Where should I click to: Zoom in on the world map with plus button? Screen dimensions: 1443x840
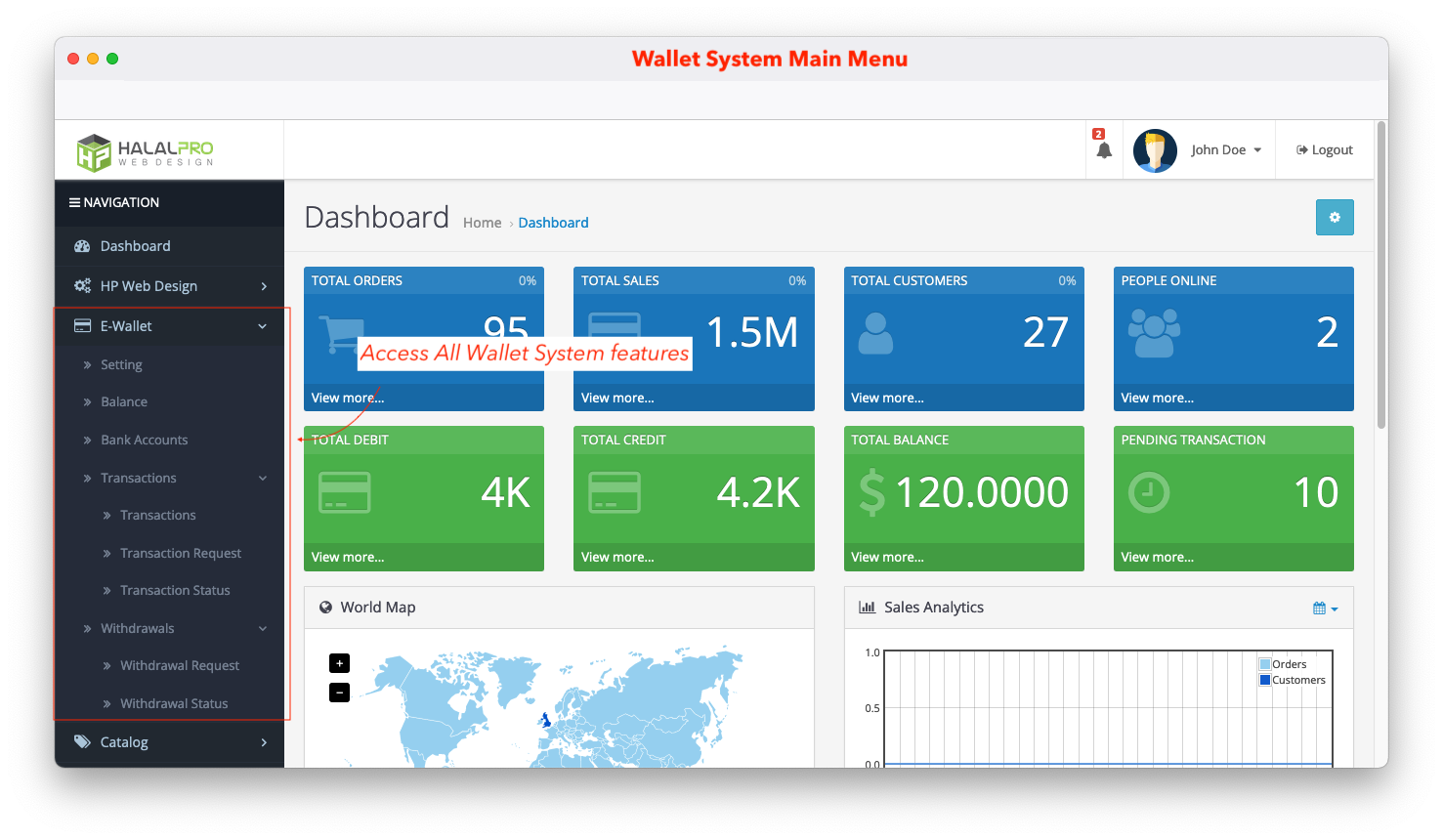click(x=339, y=662)
